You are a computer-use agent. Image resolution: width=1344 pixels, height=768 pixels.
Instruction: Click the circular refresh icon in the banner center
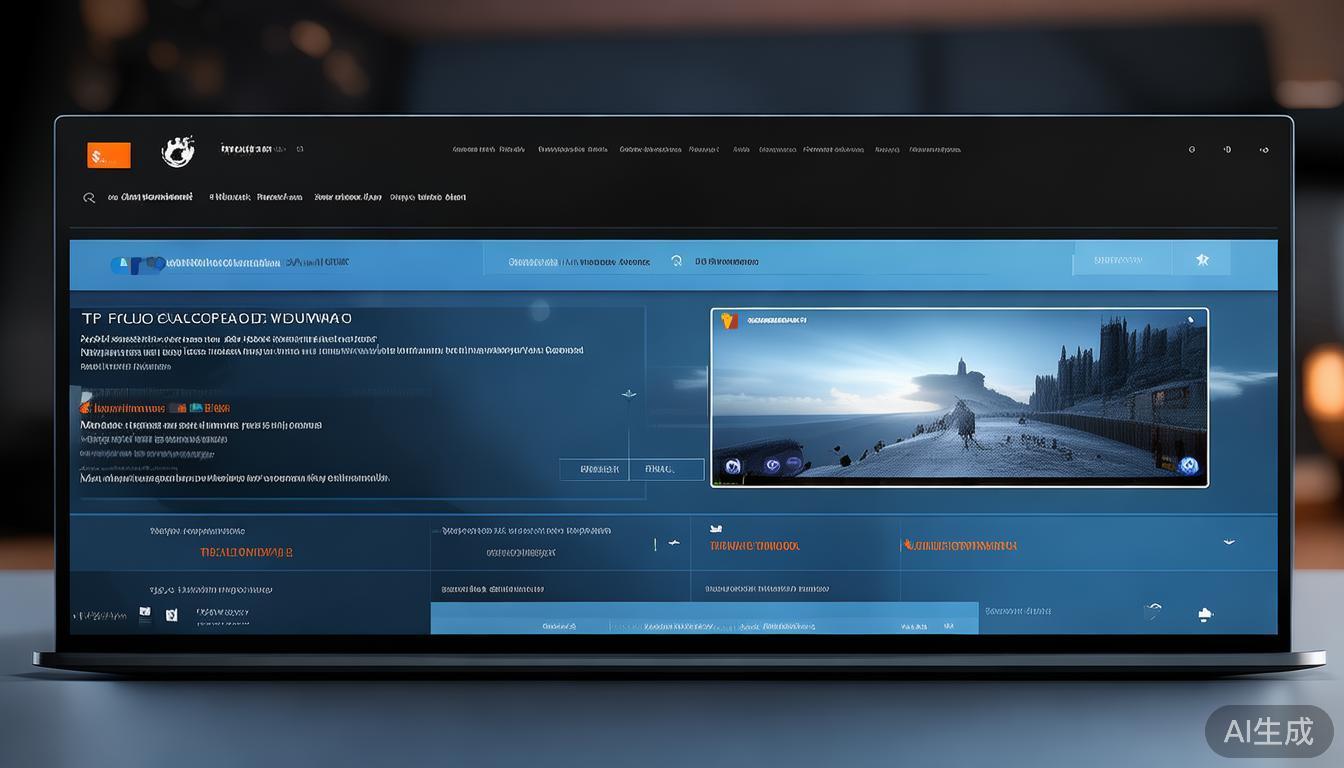[x=676, y=261]
